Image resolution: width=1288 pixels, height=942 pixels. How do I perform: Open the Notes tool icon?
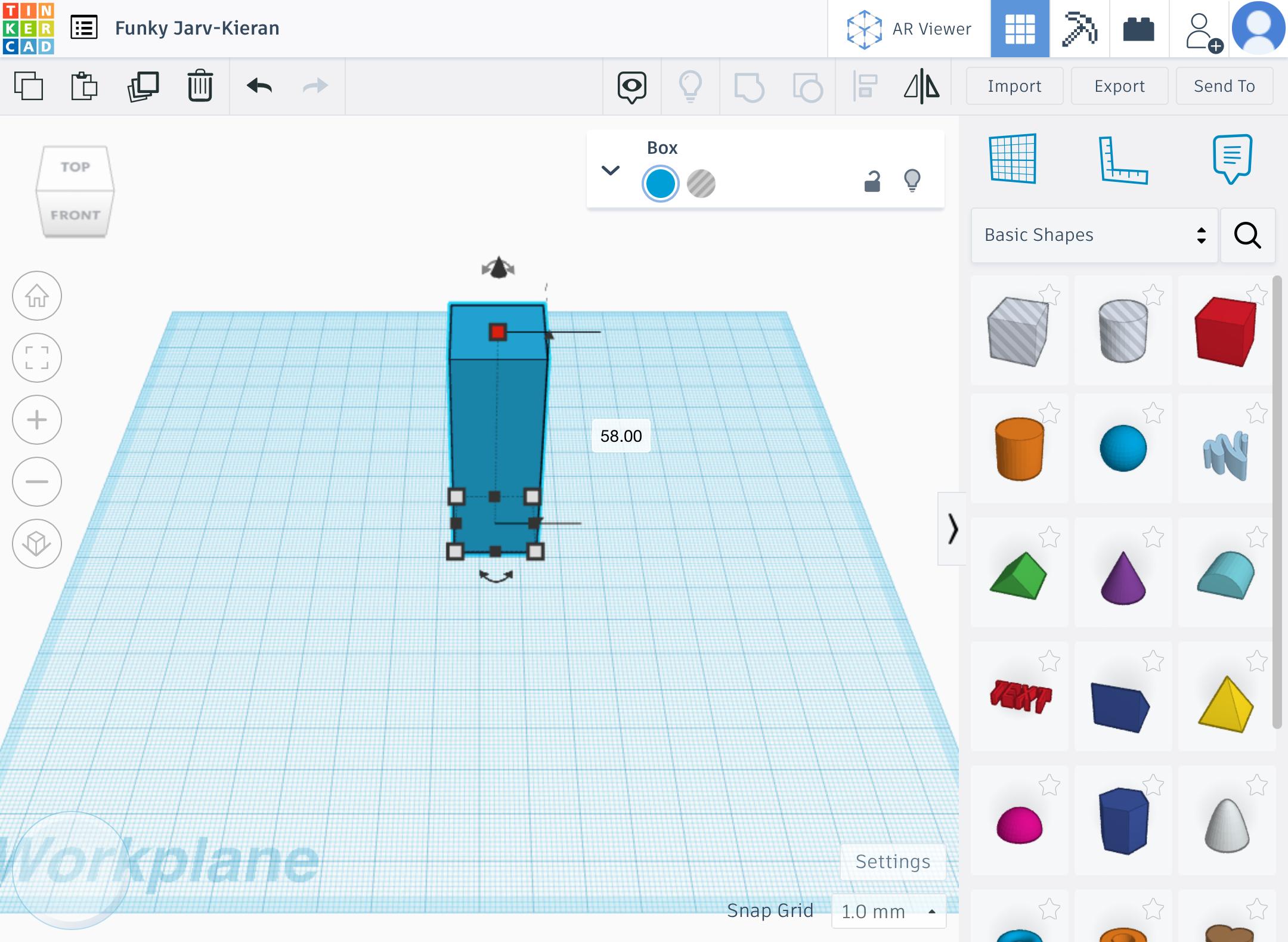(x=1232, y=159)
